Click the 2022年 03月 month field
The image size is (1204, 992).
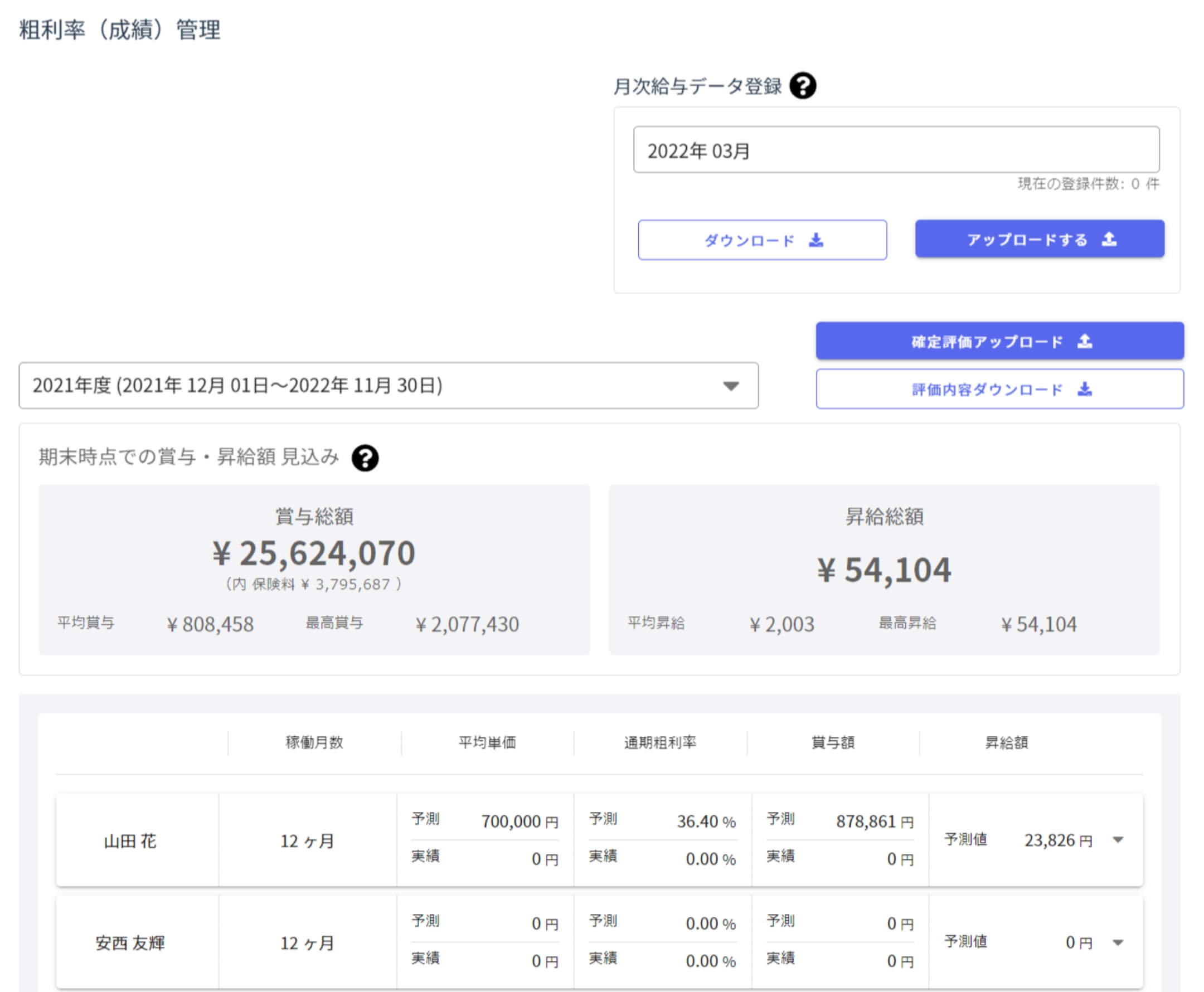coord(895,150)
